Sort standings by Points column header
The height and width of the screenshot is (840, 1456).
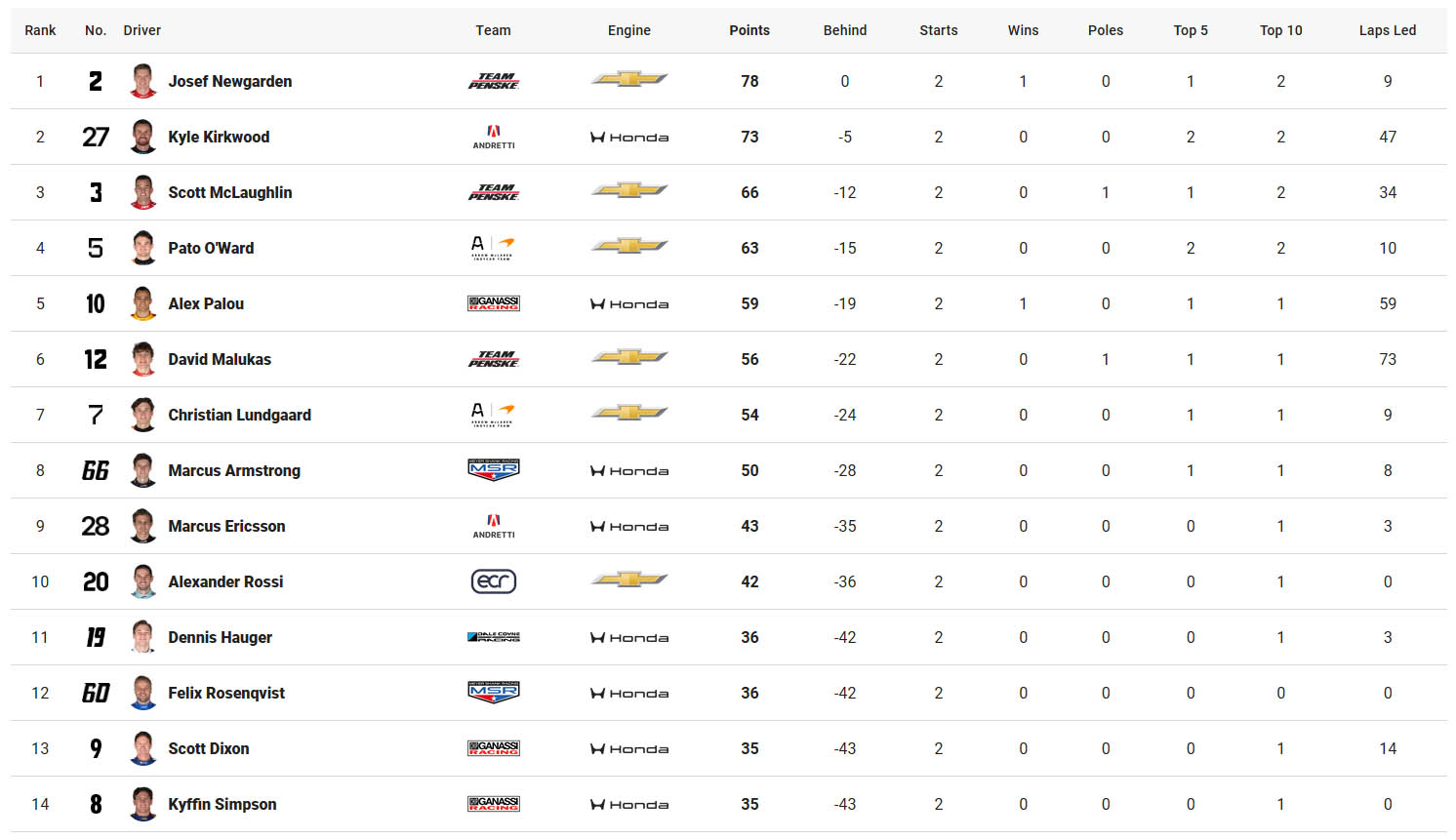click(748, 30)
